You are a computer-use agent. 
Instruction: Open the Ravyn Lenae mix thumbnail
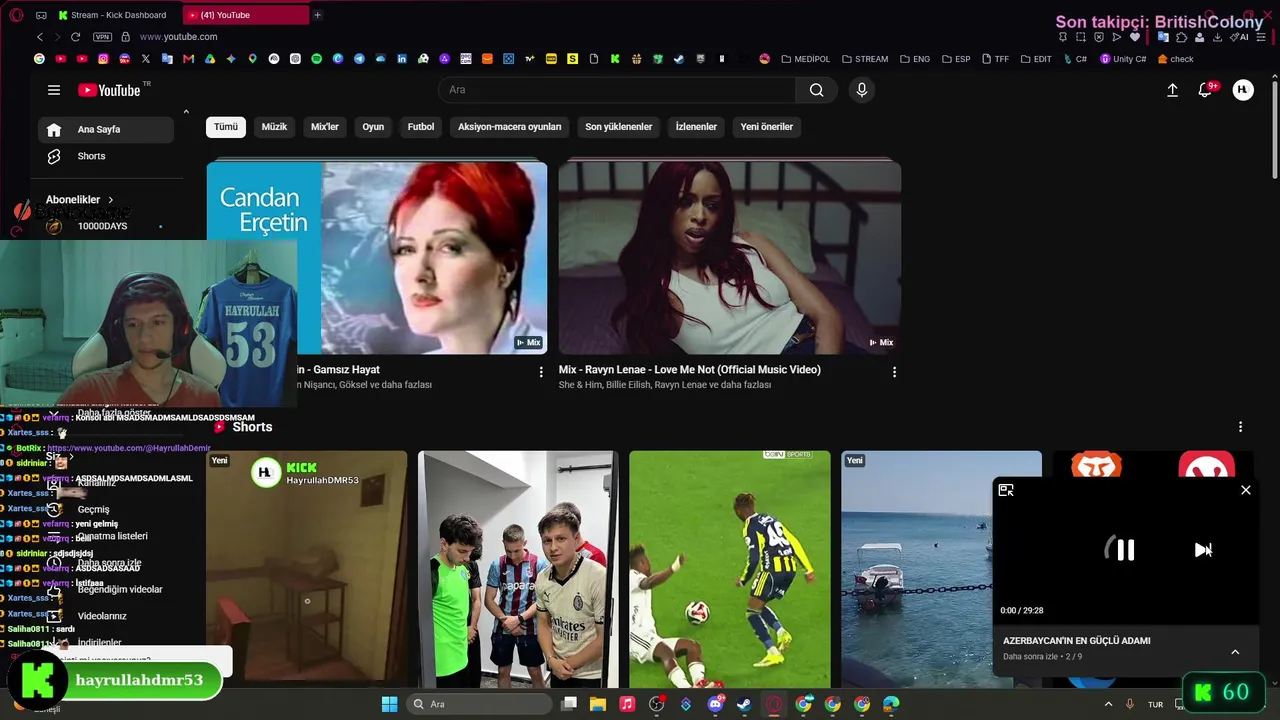[x=730, y=257]
